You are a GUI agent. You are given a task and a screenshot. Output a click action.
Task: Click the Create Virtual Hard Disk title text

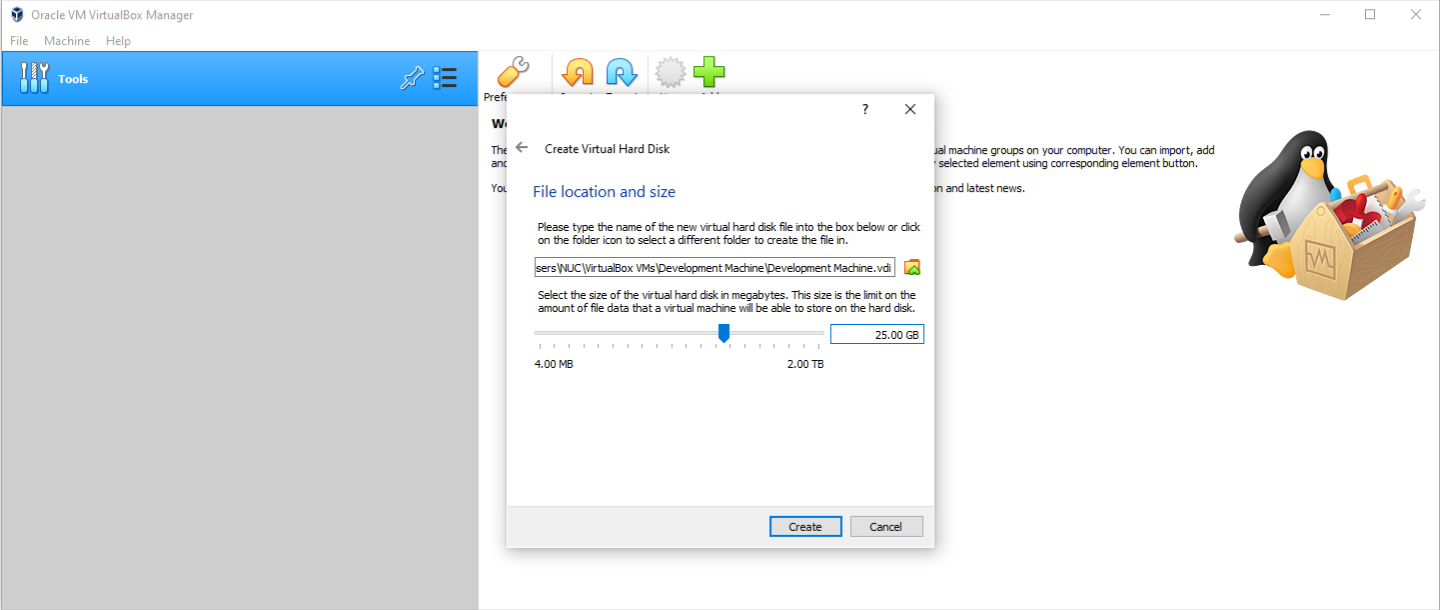coord(607,148)
